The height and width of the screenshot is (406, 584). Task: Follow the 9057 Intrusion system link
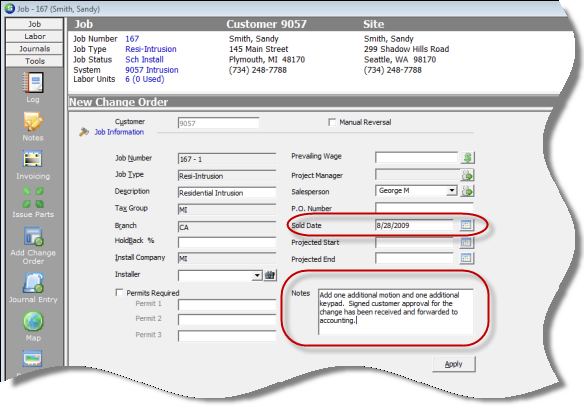click(152, 70)
